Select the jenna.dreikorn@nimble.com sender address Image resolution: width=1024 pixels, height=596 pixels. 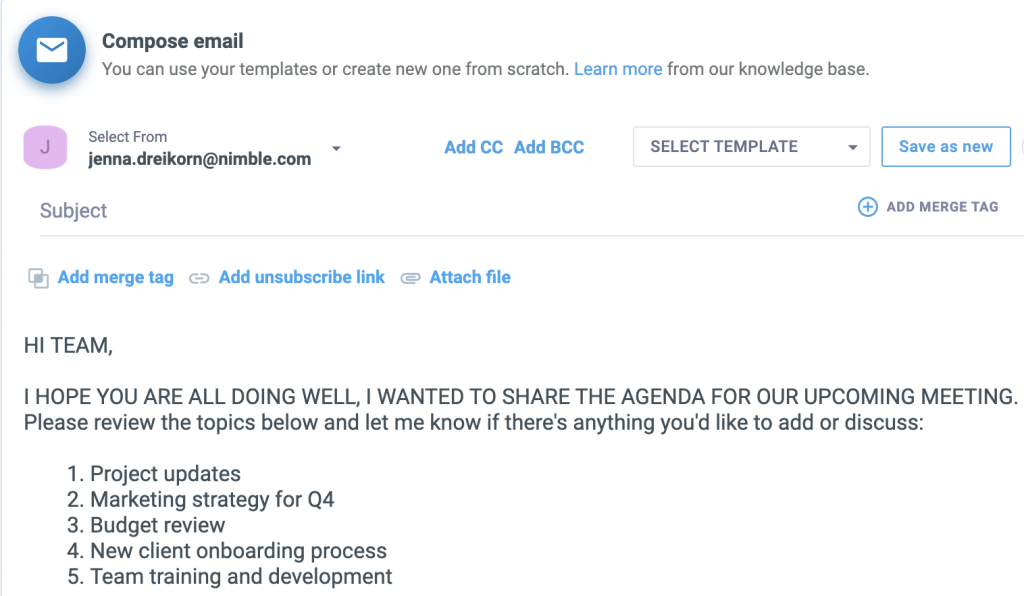[x=199, y=158]
